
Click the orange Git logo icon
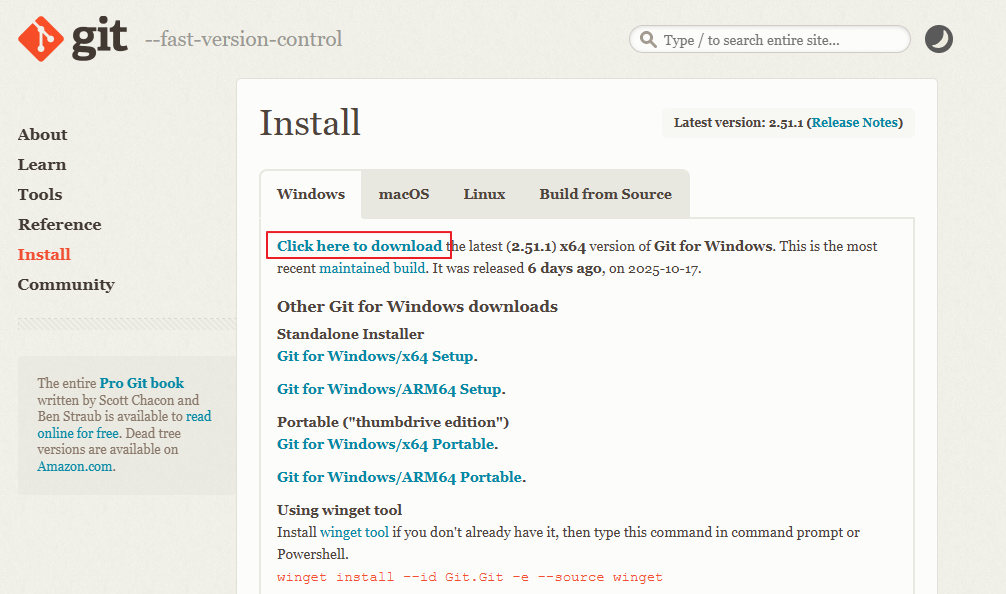[41, 39]
